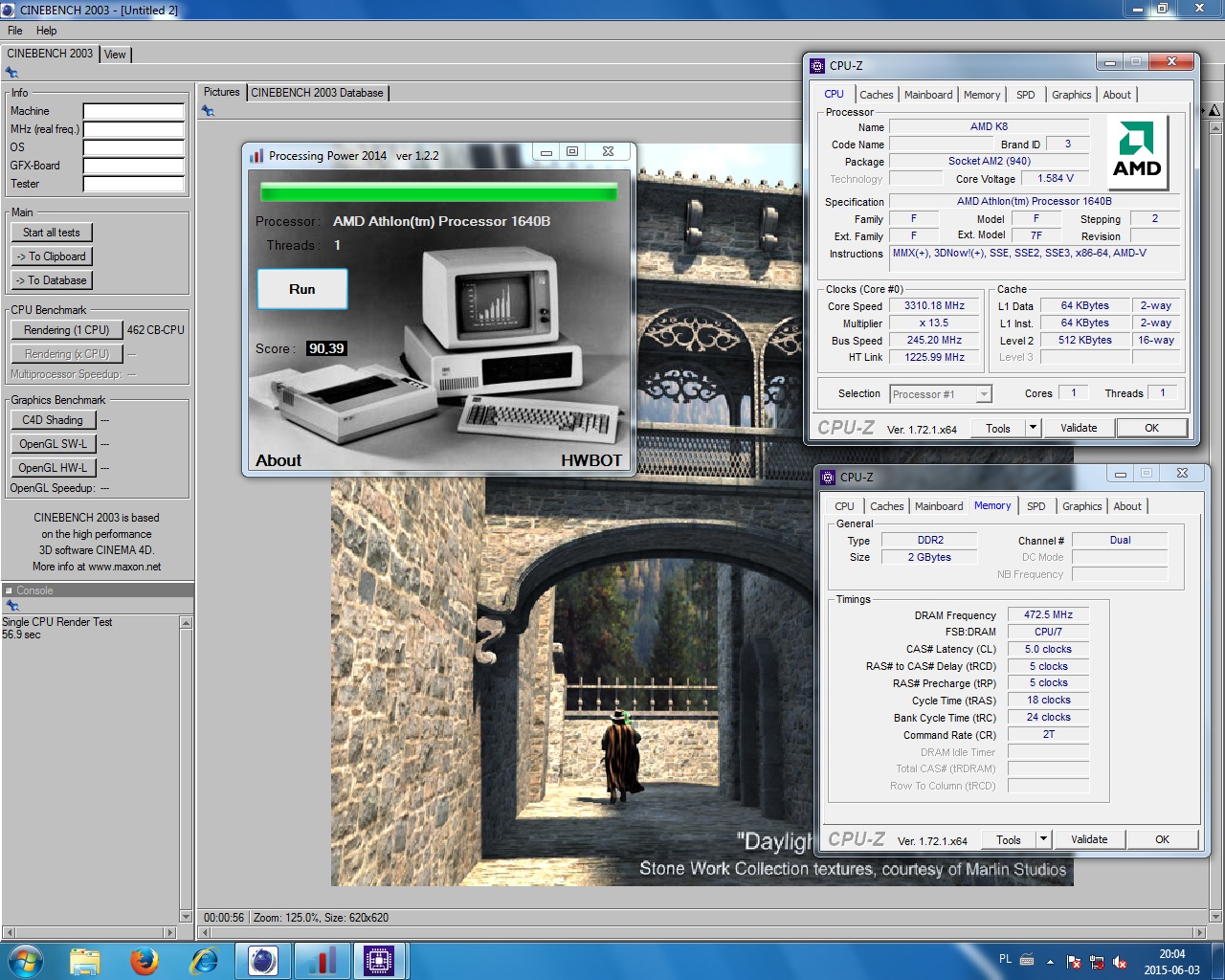The image size is (1225, 980).
Task: Select the CINEBENCH 2003 Database tab
Action: tap(317, 93)
